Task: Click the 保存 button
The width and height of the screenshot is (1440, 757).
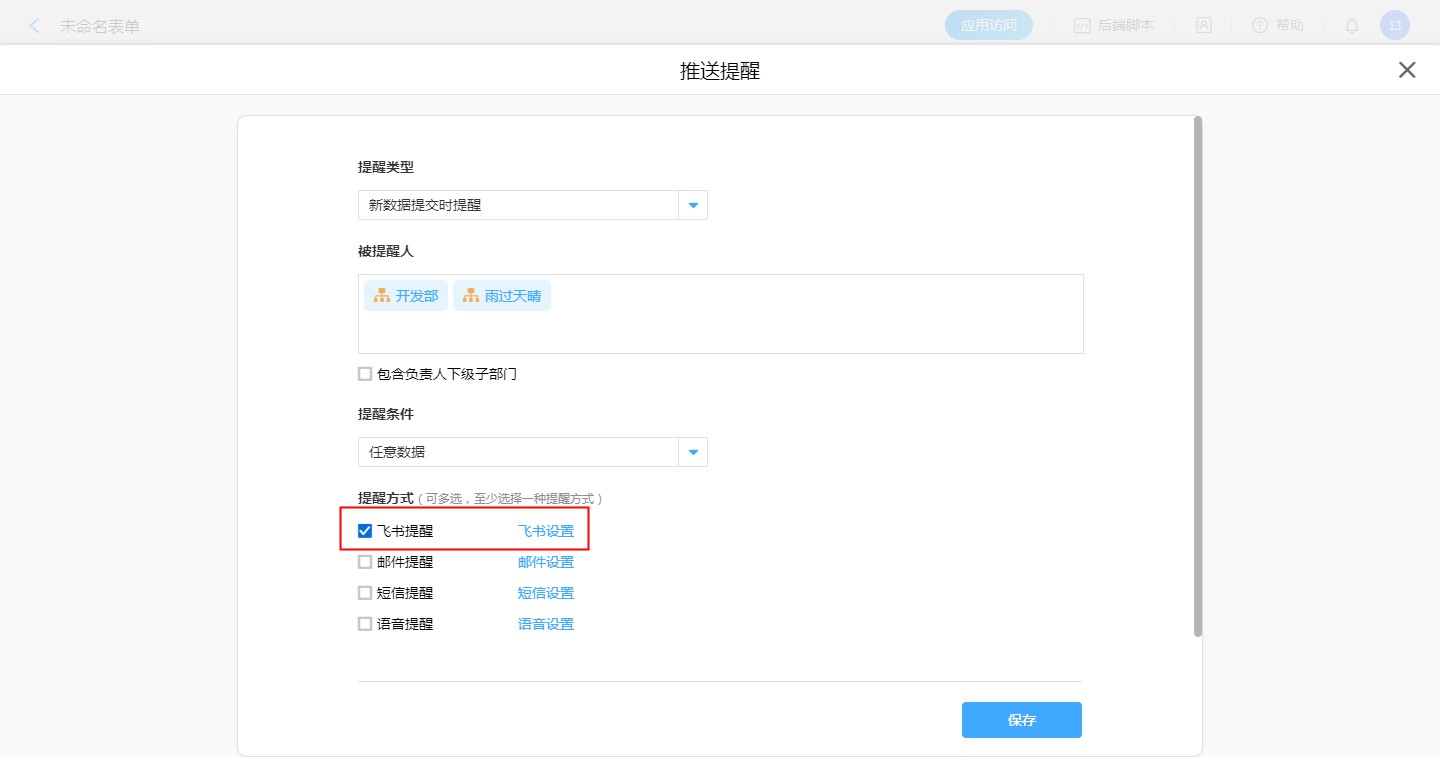Action: click(x=1021, y=720)
